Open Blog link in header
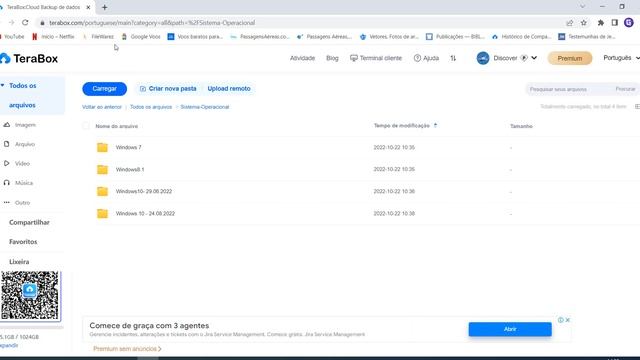 click(332, 58)
